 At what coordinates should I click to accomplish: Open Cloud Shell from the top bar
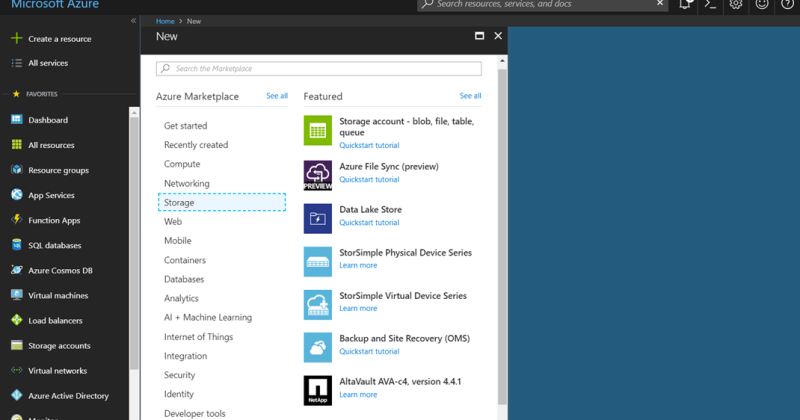(x=711, y=4)
